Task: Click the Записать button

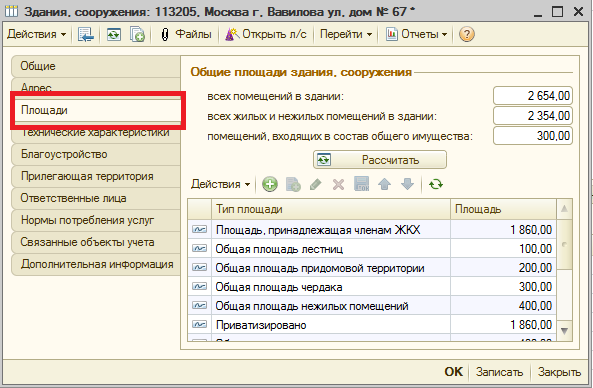Action: [499, 372]
